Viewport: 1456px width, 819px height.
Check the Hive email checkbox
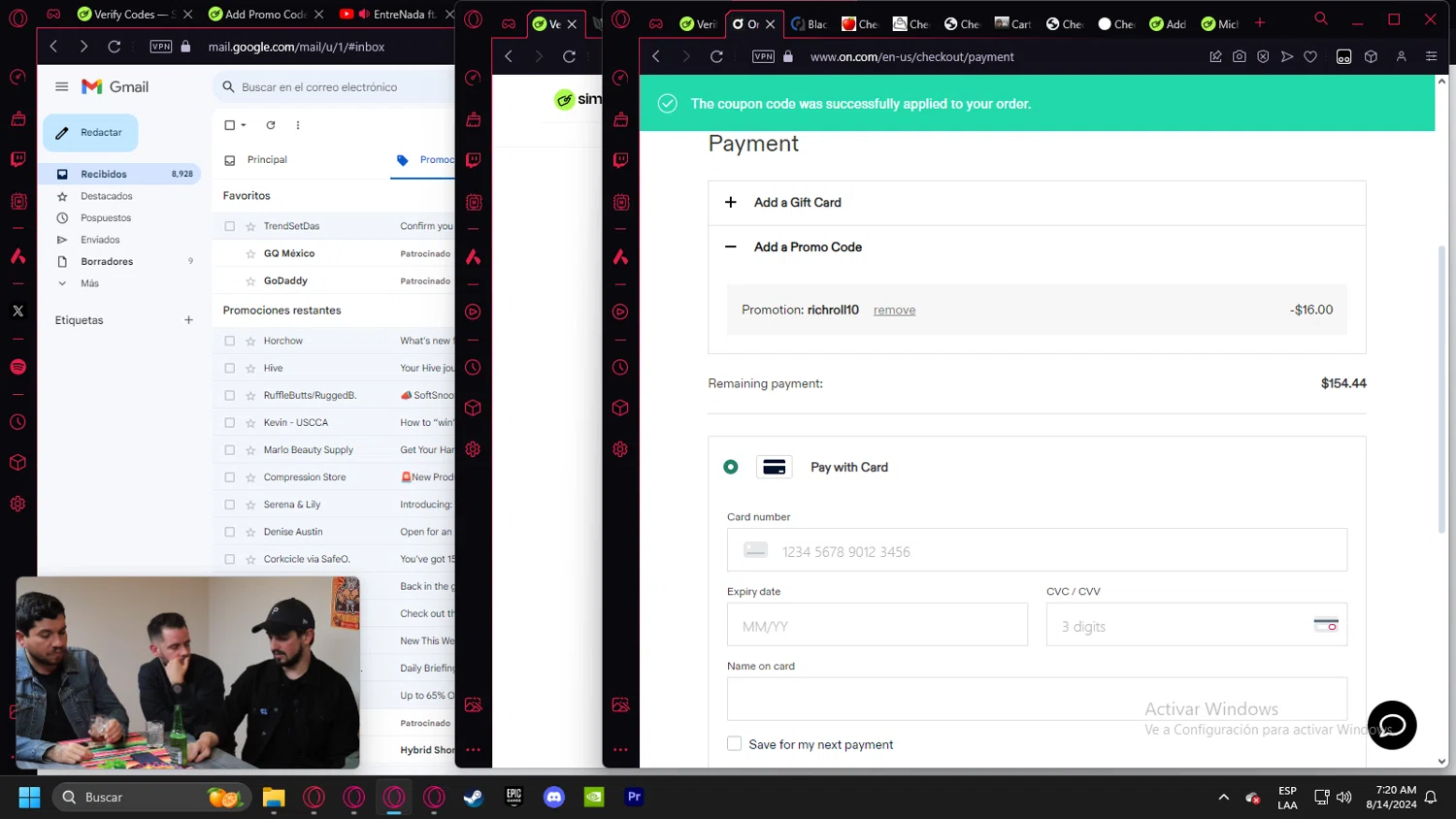point(229,369)
